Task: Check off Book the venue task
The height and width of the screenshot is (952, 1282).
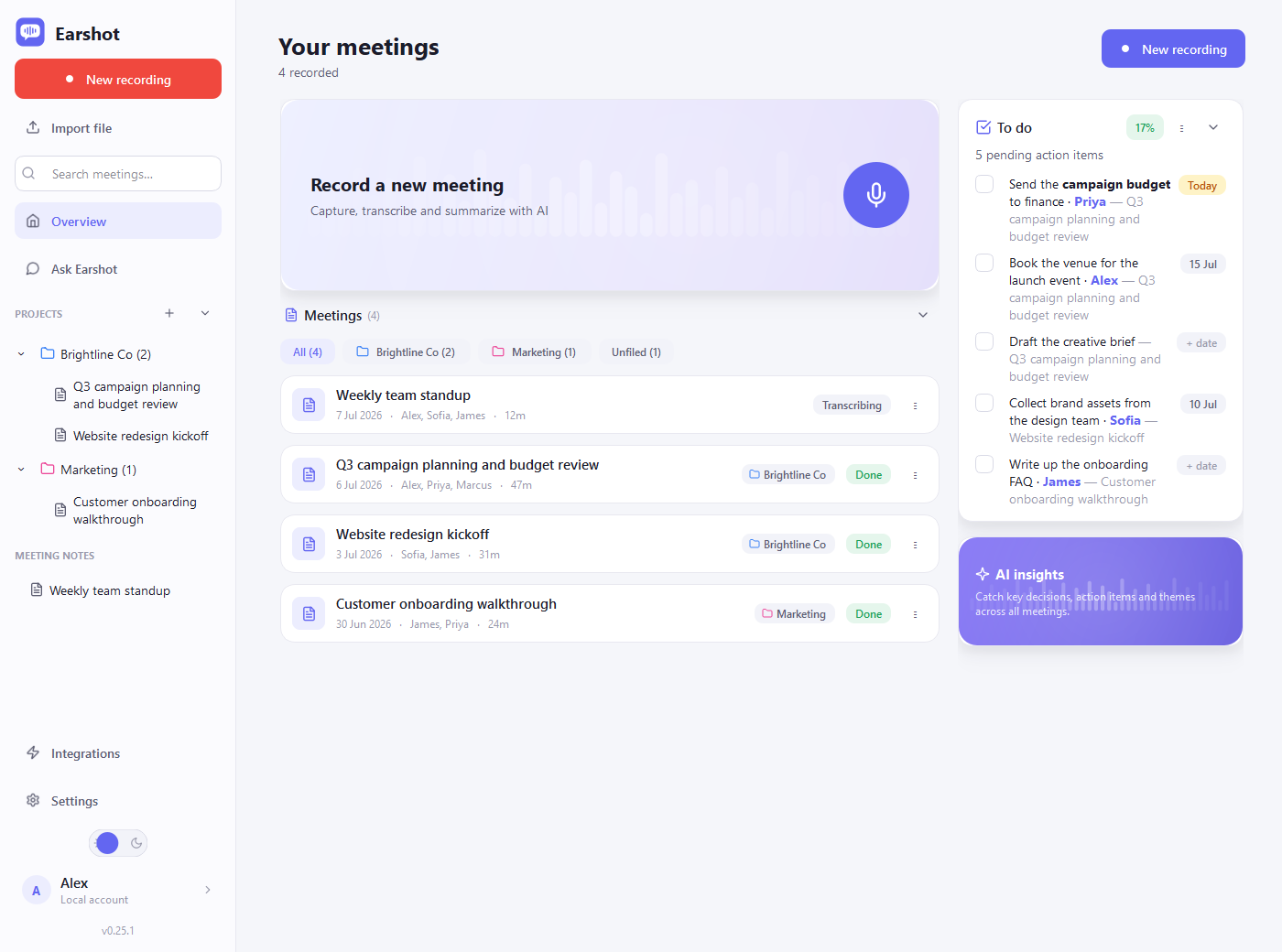Action: (984, 263)
